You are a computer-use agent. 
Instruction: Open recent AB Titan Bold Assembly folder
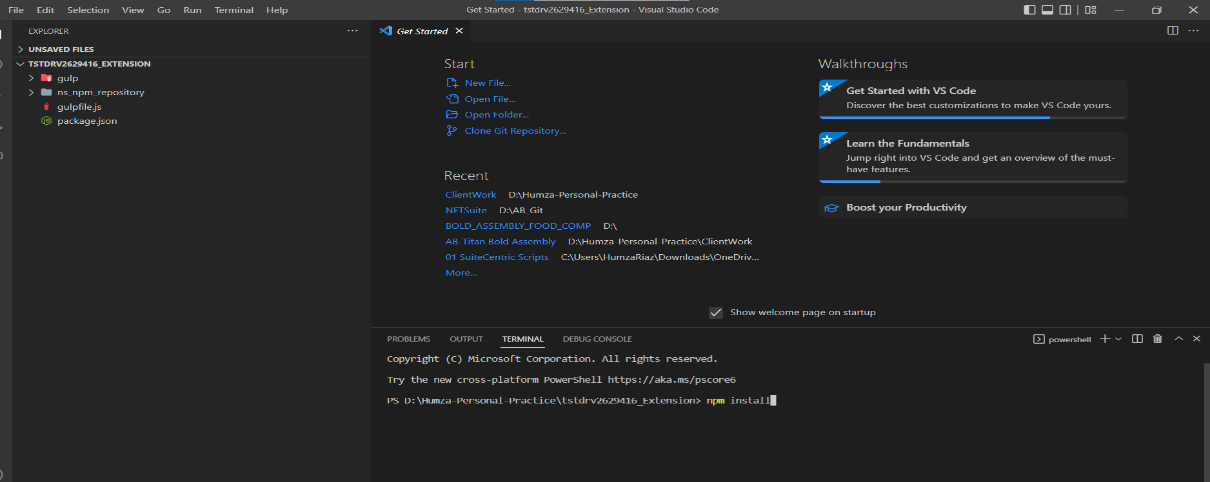[501, 241]
